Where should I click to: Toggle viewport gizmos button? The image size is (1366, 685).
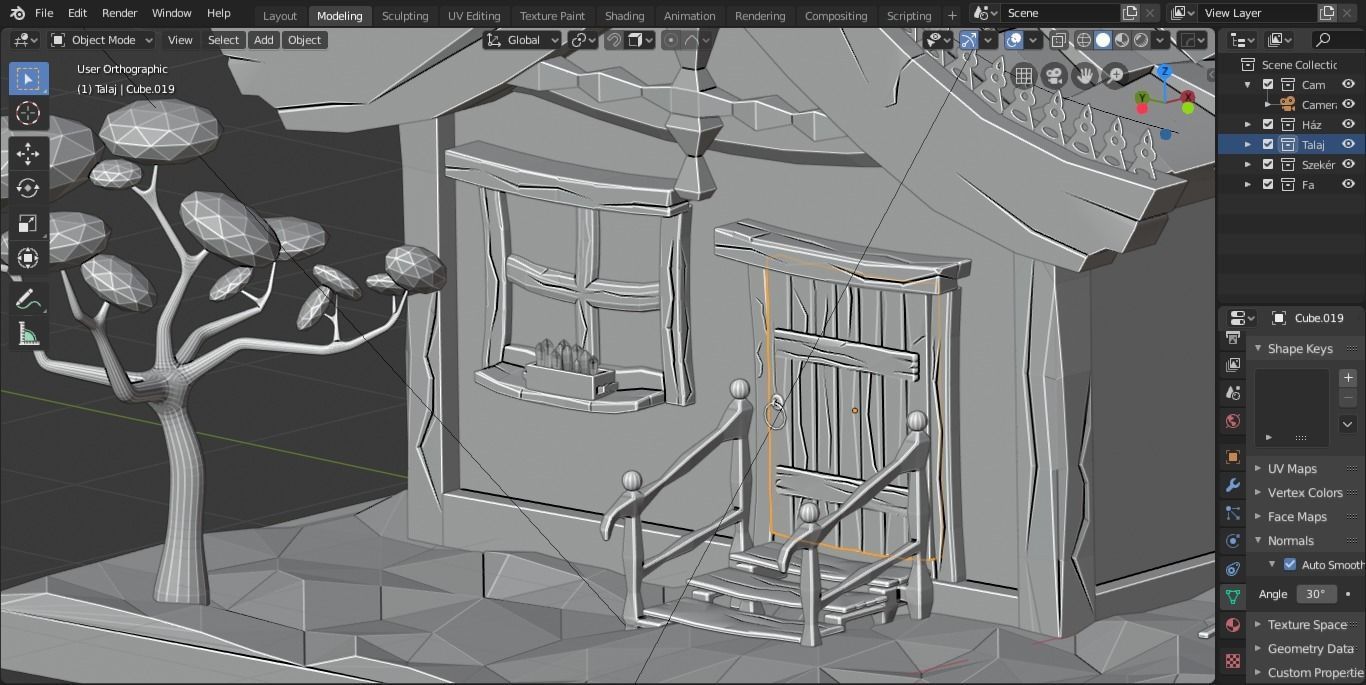click(x=968, y=40)
